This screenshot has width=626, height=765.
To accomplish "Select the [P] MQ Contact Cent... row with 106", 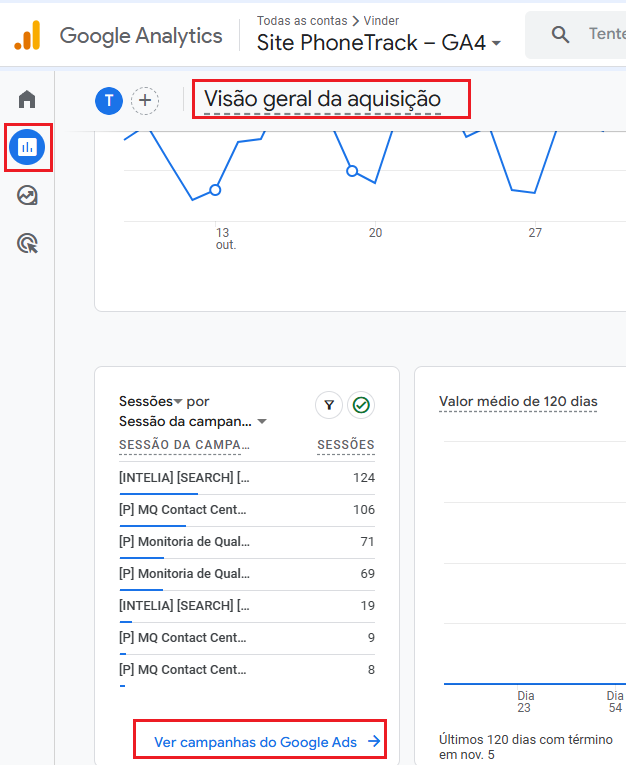I will coord(247,510).
